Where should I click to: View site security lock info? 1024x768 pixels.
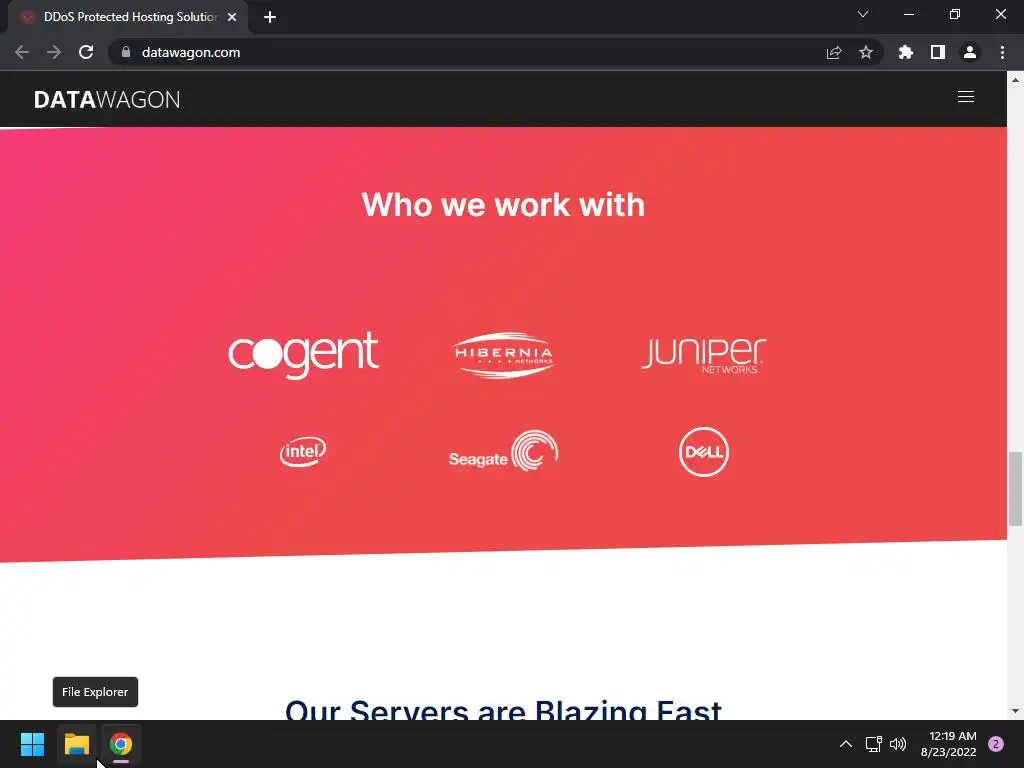(126, 52)
